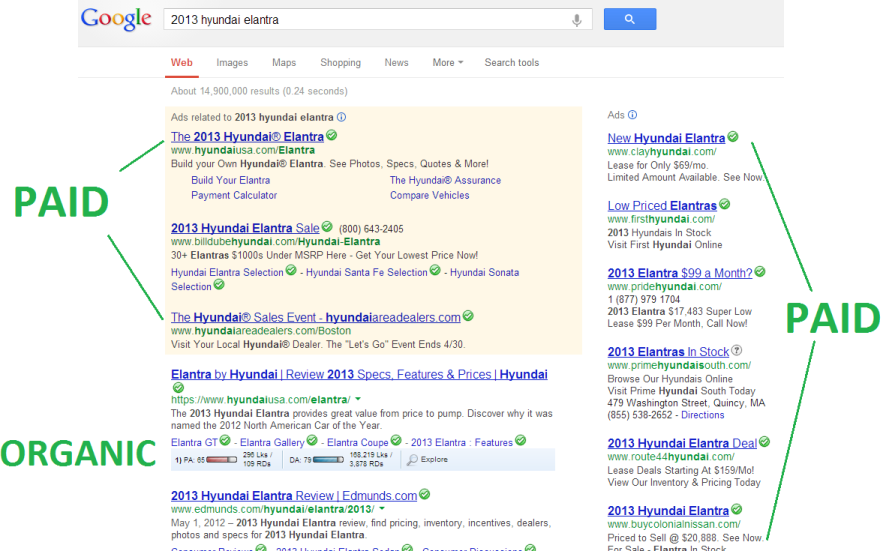
Task: Click checkmark after 'Elantra Gallery' sitelink
Action: point(312,440)
